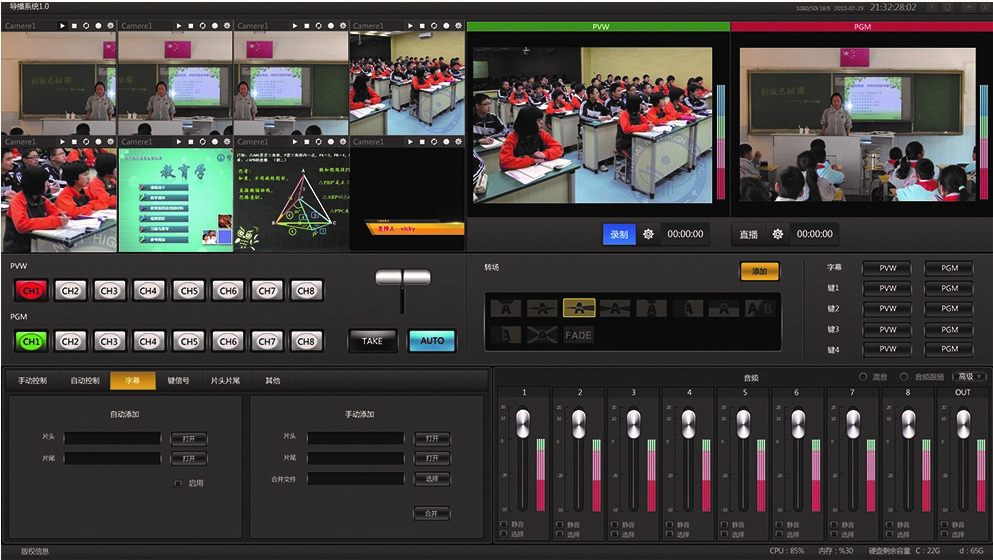
Task: Mute audio channel 1 with 静音 checkbox
Action: [503, 524]
